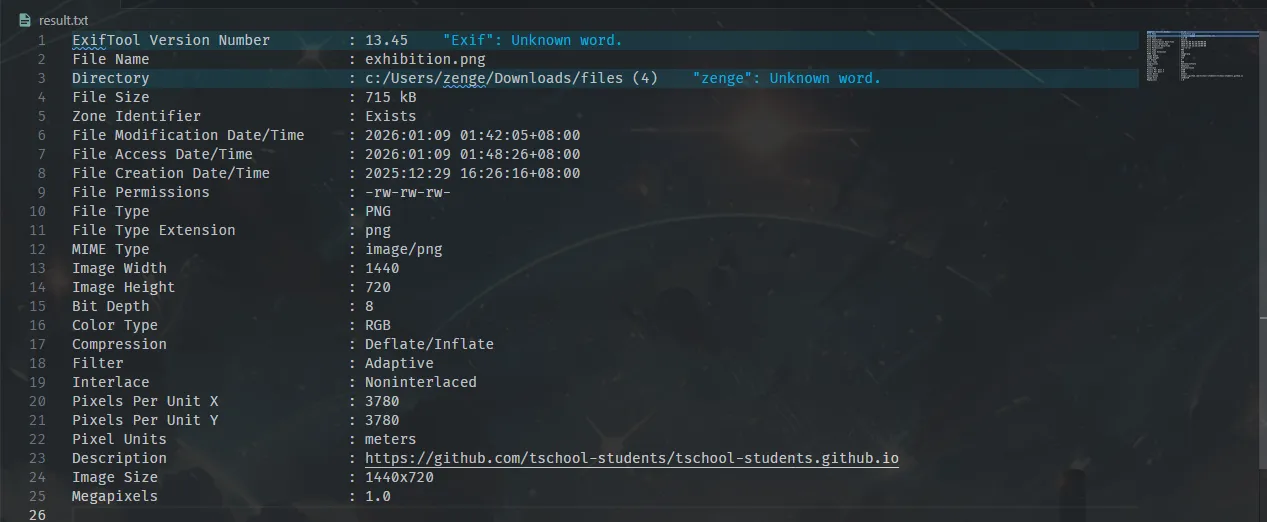Click the "Color Type" label
This screenshot has width=1267, height=522.
tap(115, 325)
